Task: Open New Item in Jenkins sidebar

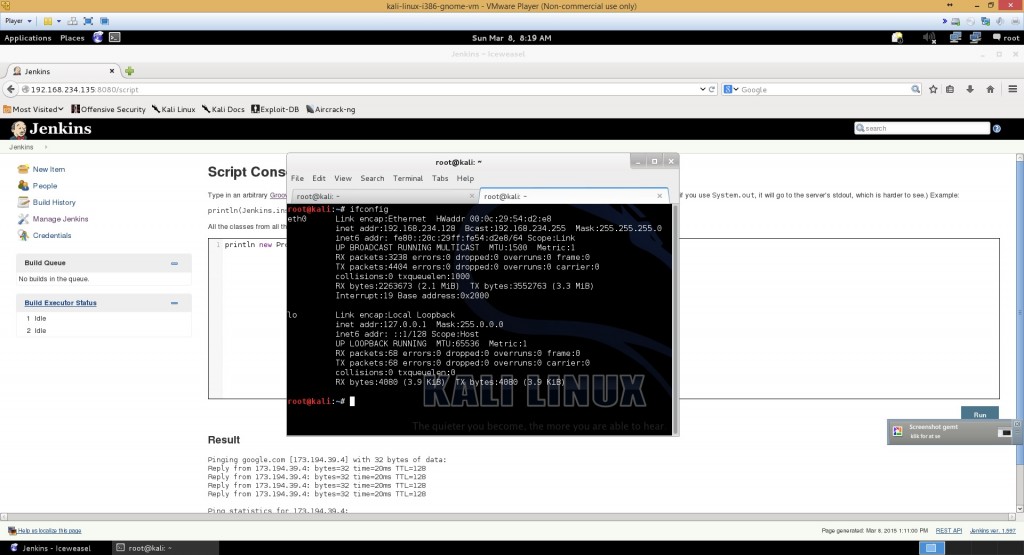Action: [48, 169]
